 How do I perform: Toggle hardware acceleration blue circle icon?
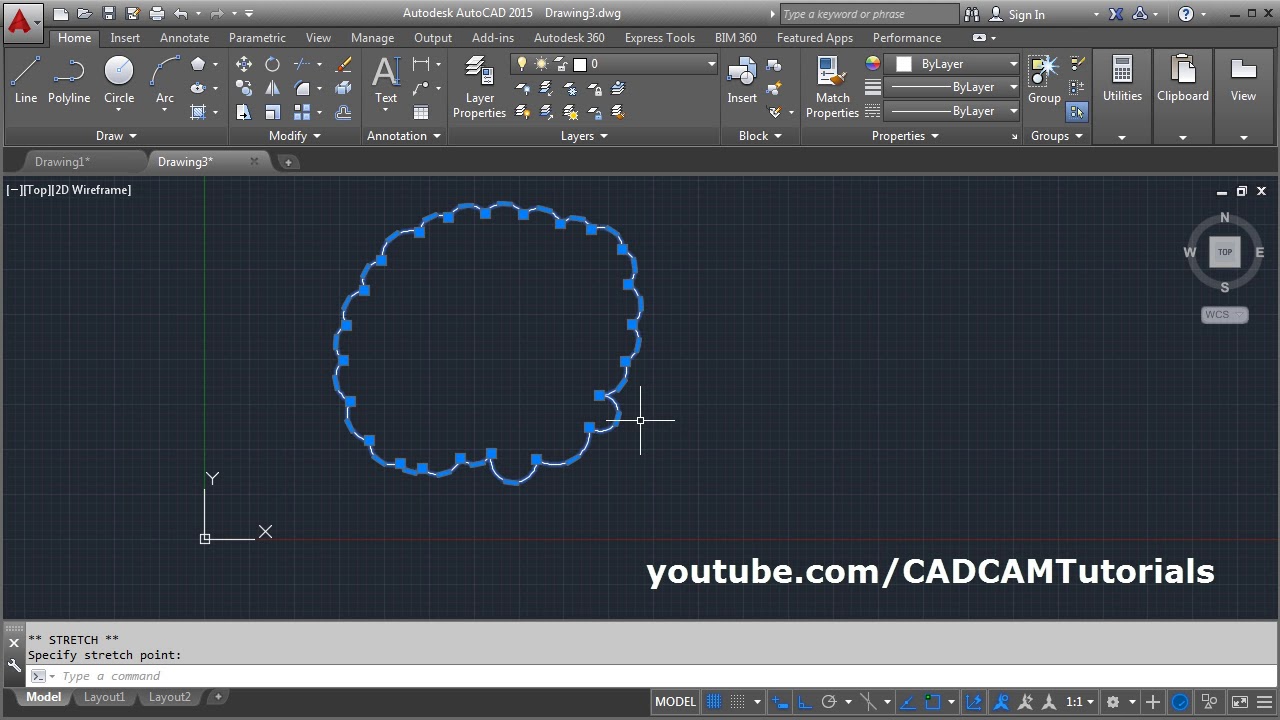pyautogui.click(x=1180, y=701)
